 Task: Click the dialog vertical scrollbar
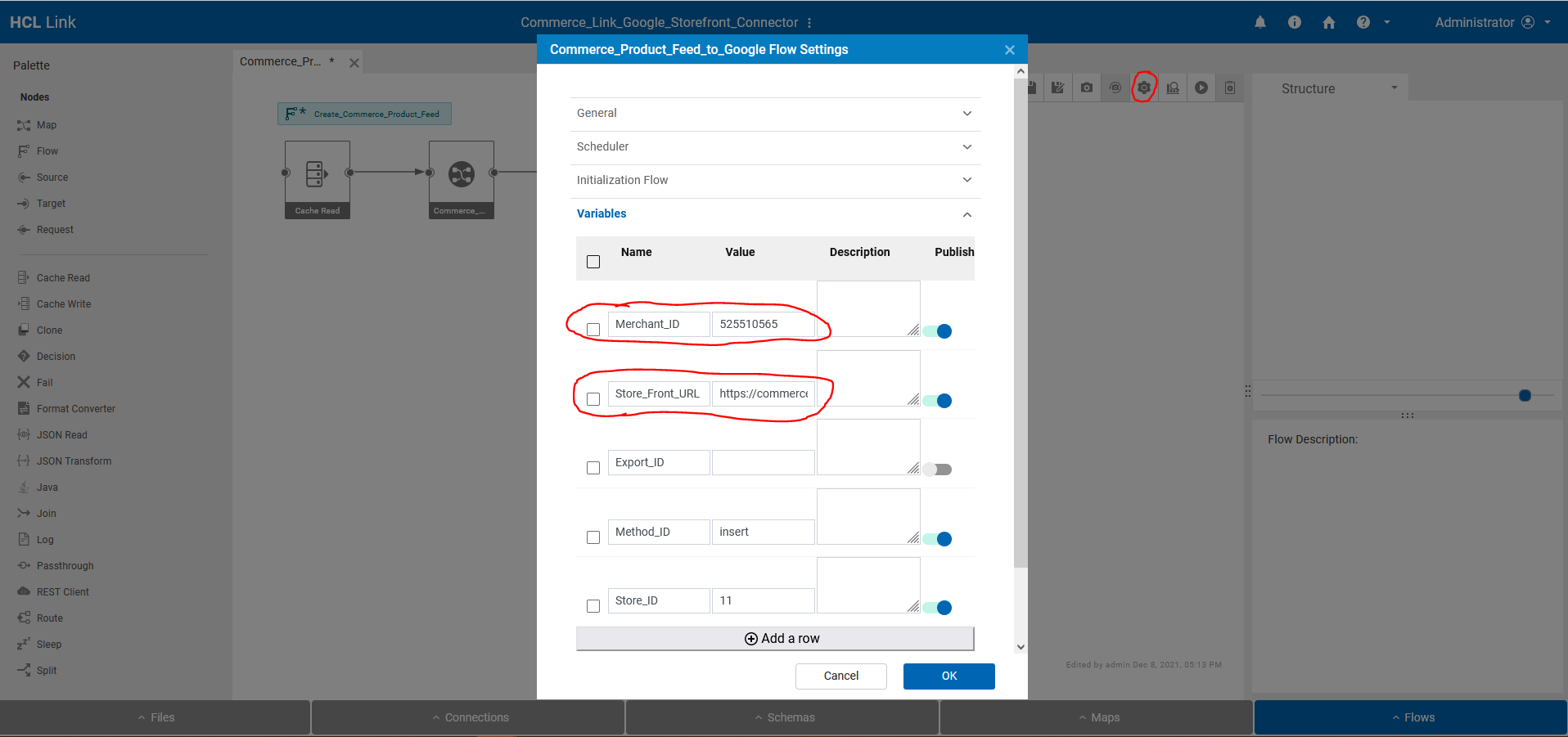pyautogui.click(x=1021, y=322)
